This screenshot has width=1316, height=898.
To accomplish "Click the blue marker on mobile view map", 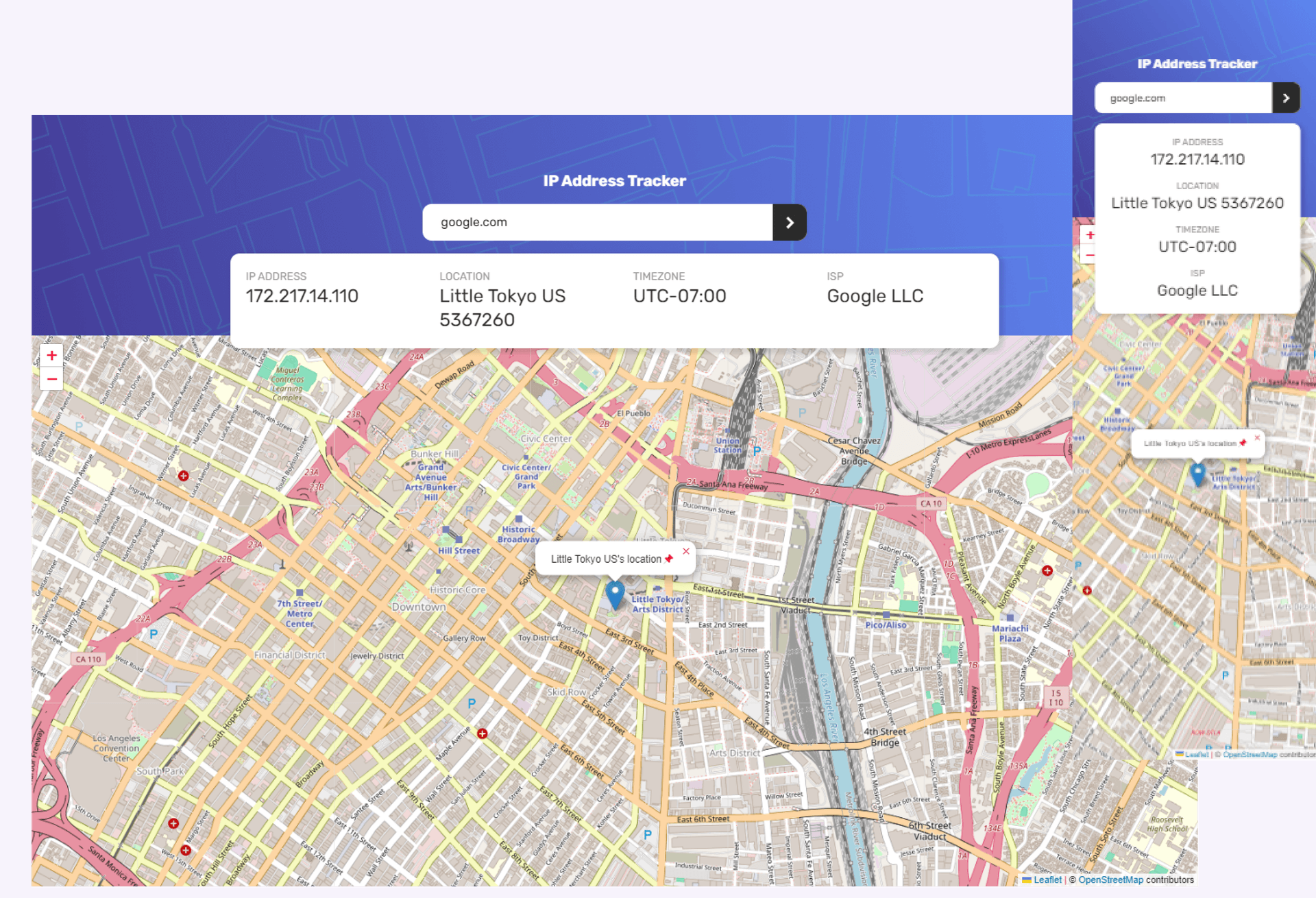I will pos(1197,474).
